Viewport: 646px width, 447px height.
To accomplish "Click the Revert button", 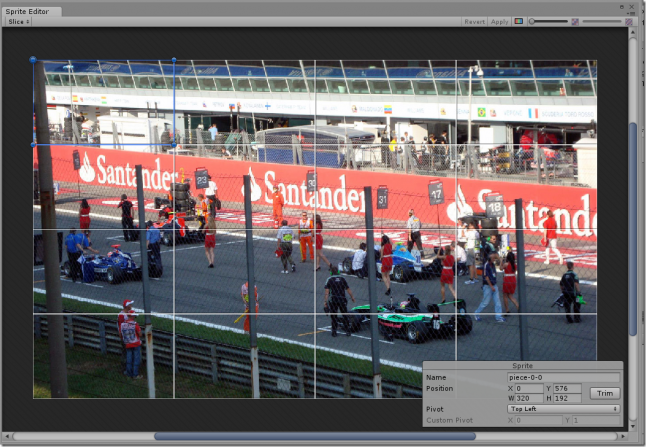I will click(x=474, y=21).
